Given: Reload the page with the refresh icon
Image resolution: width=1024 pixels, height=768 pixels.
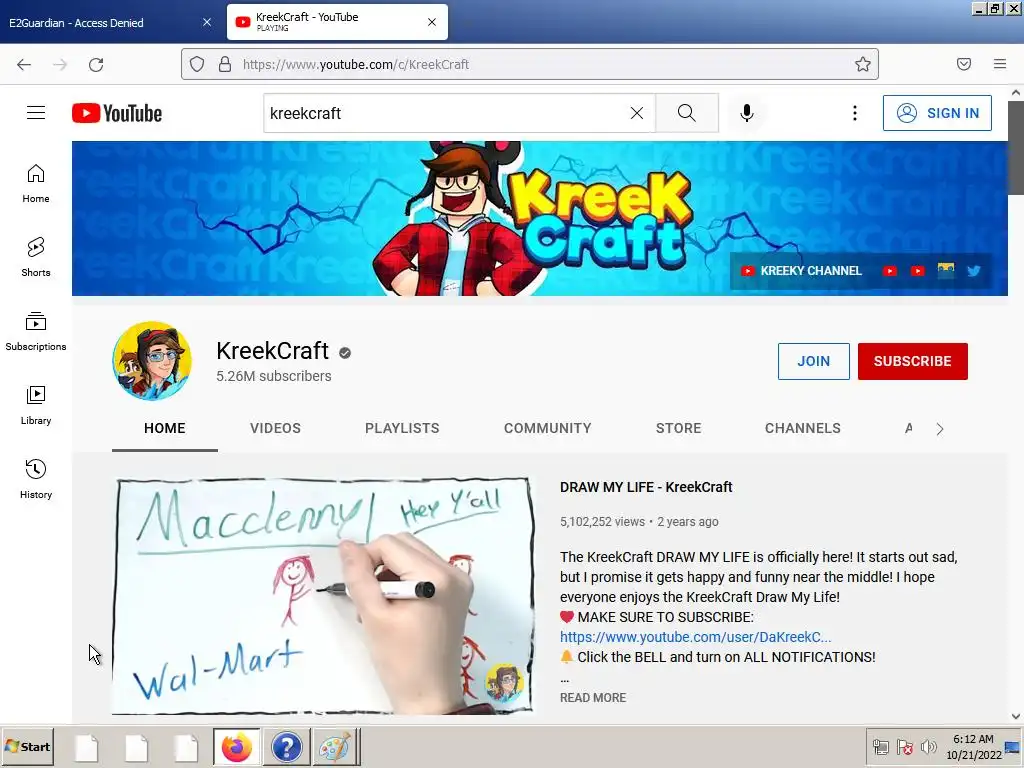Looking at the screenshot, I should pyautogui.click(x=96, y=64).
